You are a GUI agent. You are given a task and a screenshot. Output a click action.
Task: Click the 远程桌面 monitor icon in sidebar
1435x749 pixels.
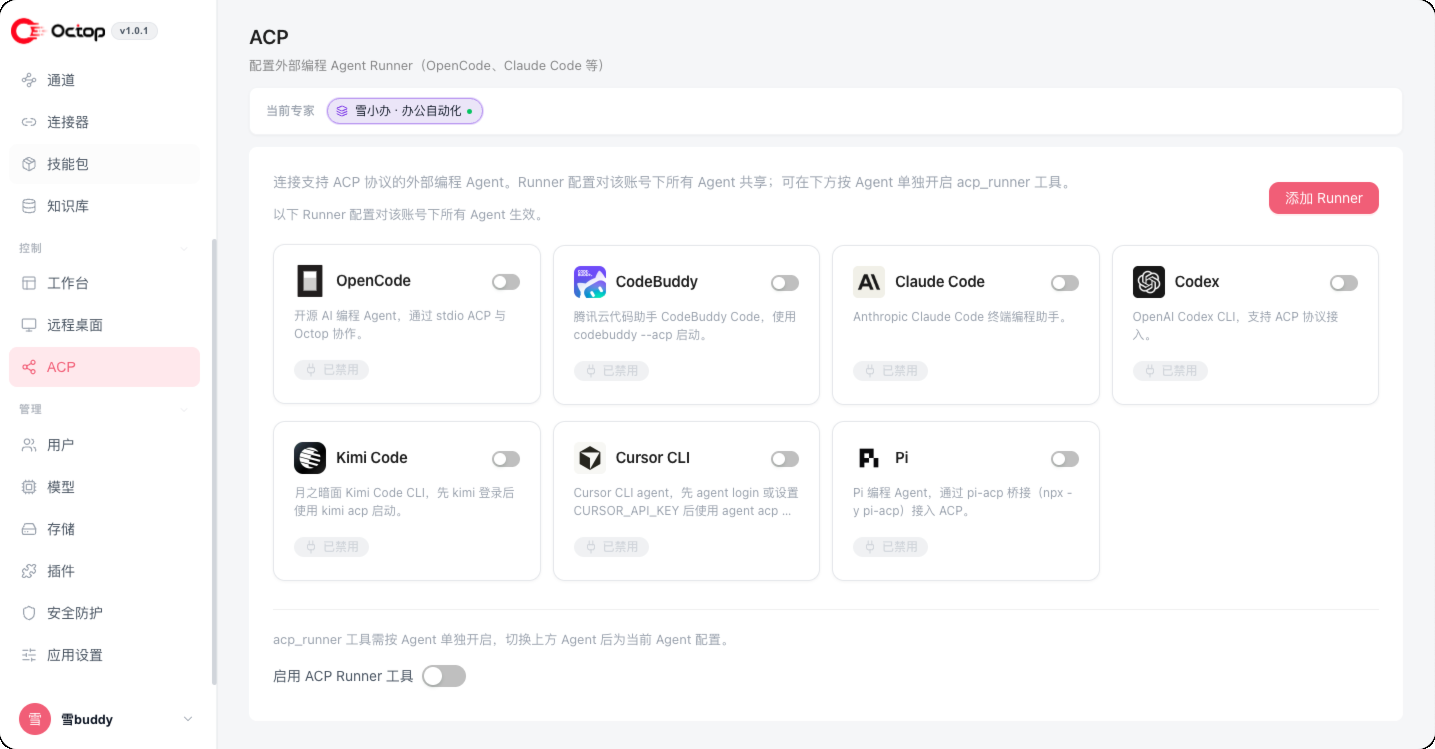tap(29, 325)
